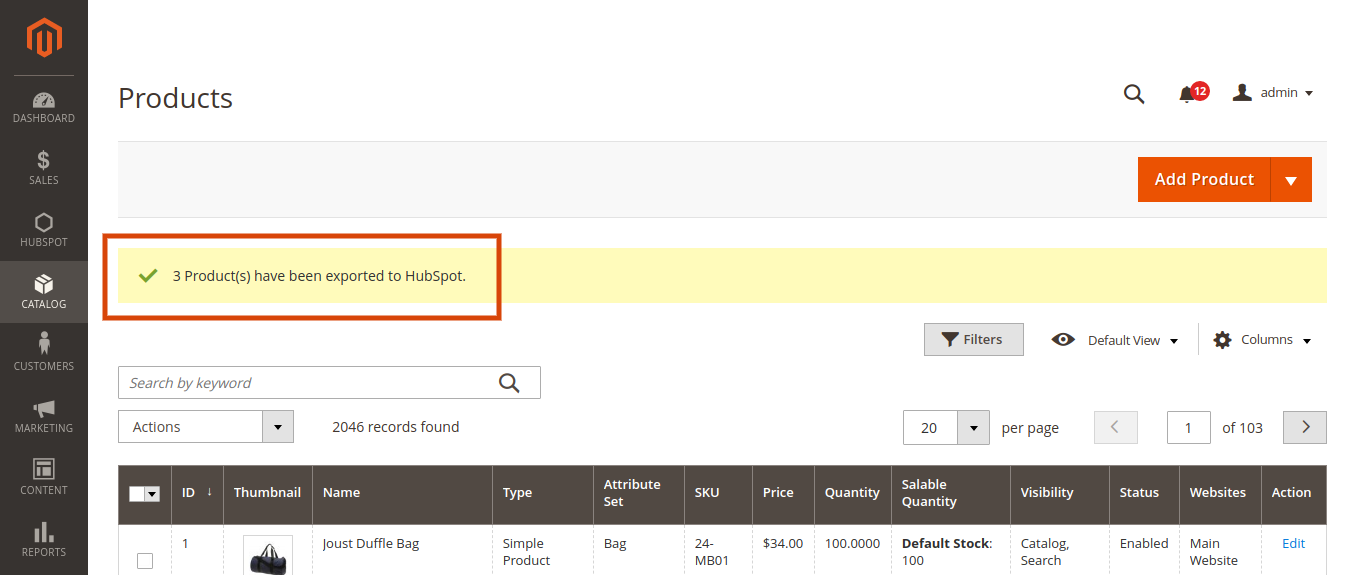Sort by the Type column
The image size is (1357, 575).
[542, 493]
